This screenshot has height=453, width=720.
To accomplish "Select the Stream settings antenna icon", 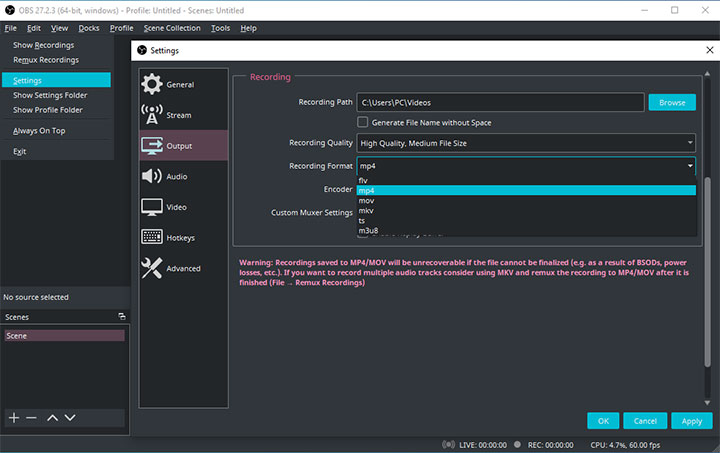I will click(152, 115).
